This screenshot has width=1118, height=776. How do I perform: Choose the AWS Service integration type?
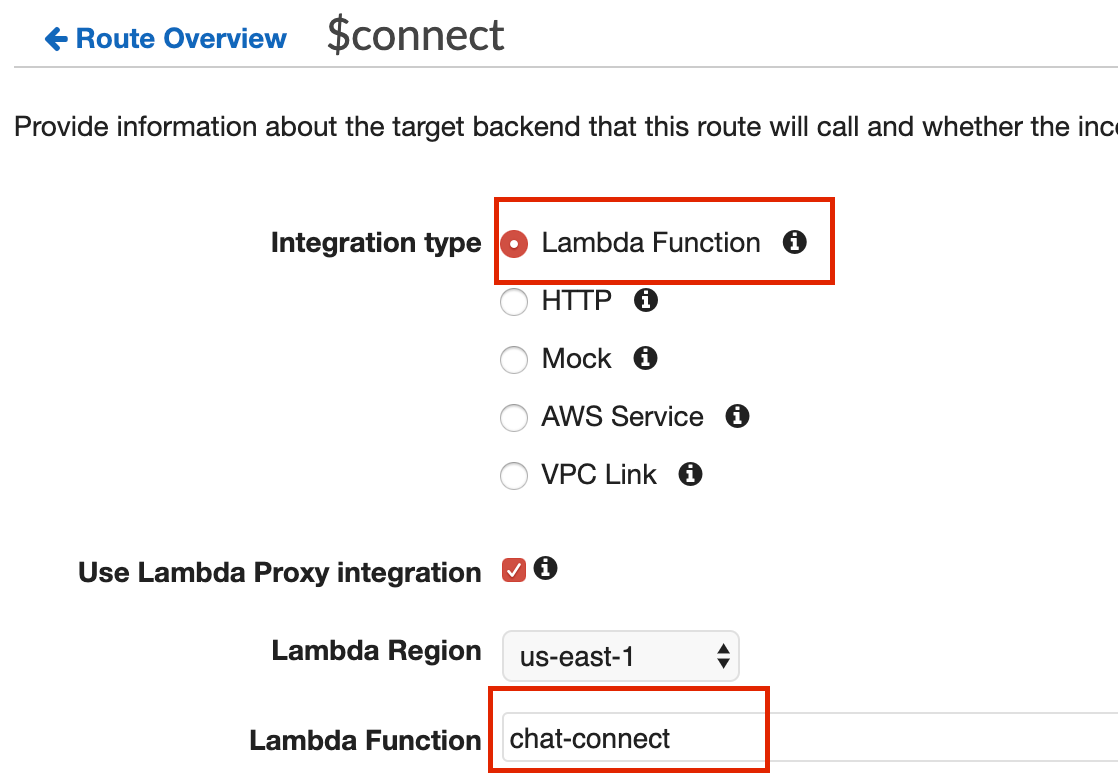514,418
